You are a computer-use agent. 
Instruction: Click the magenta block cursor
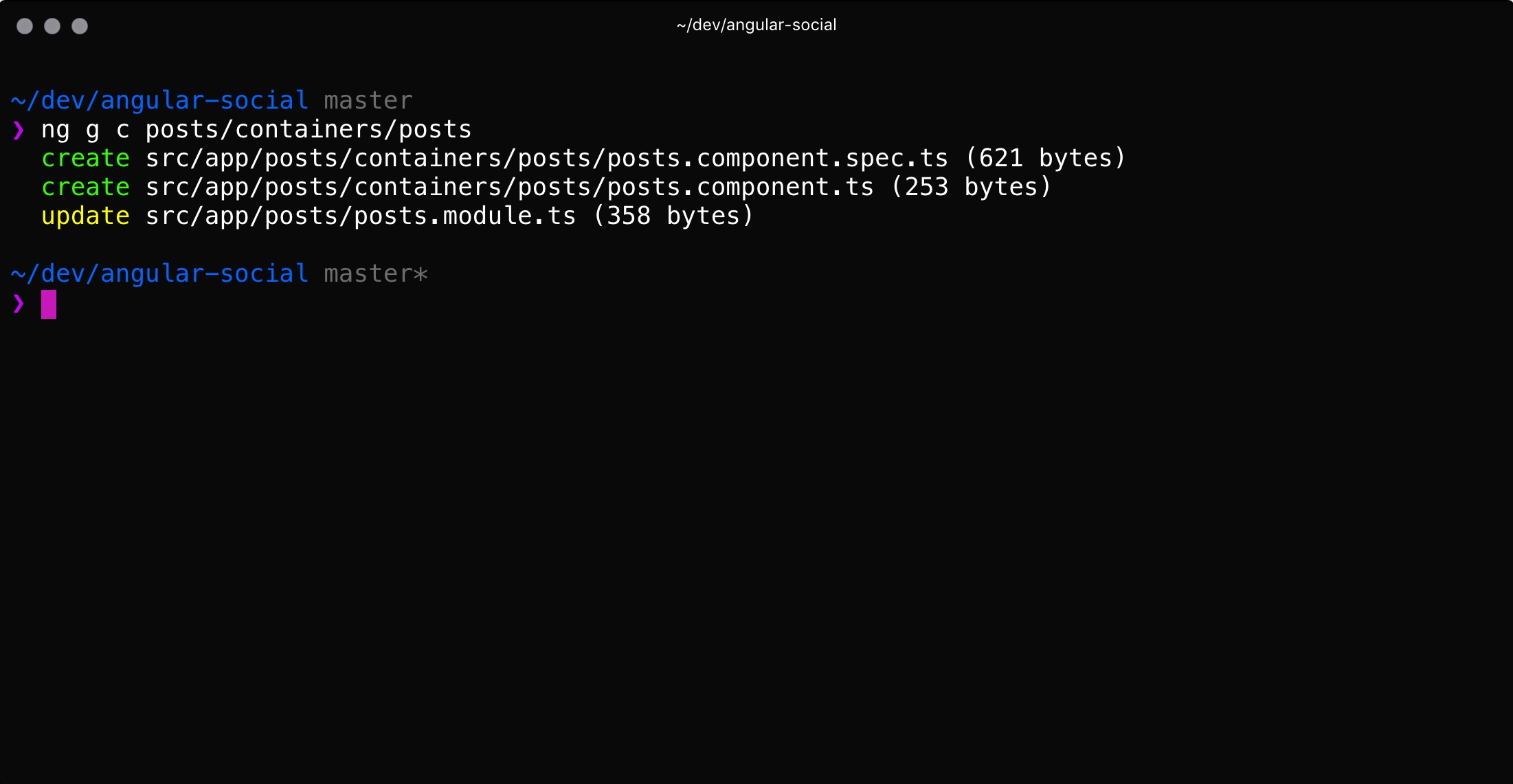tap(49, 304)
